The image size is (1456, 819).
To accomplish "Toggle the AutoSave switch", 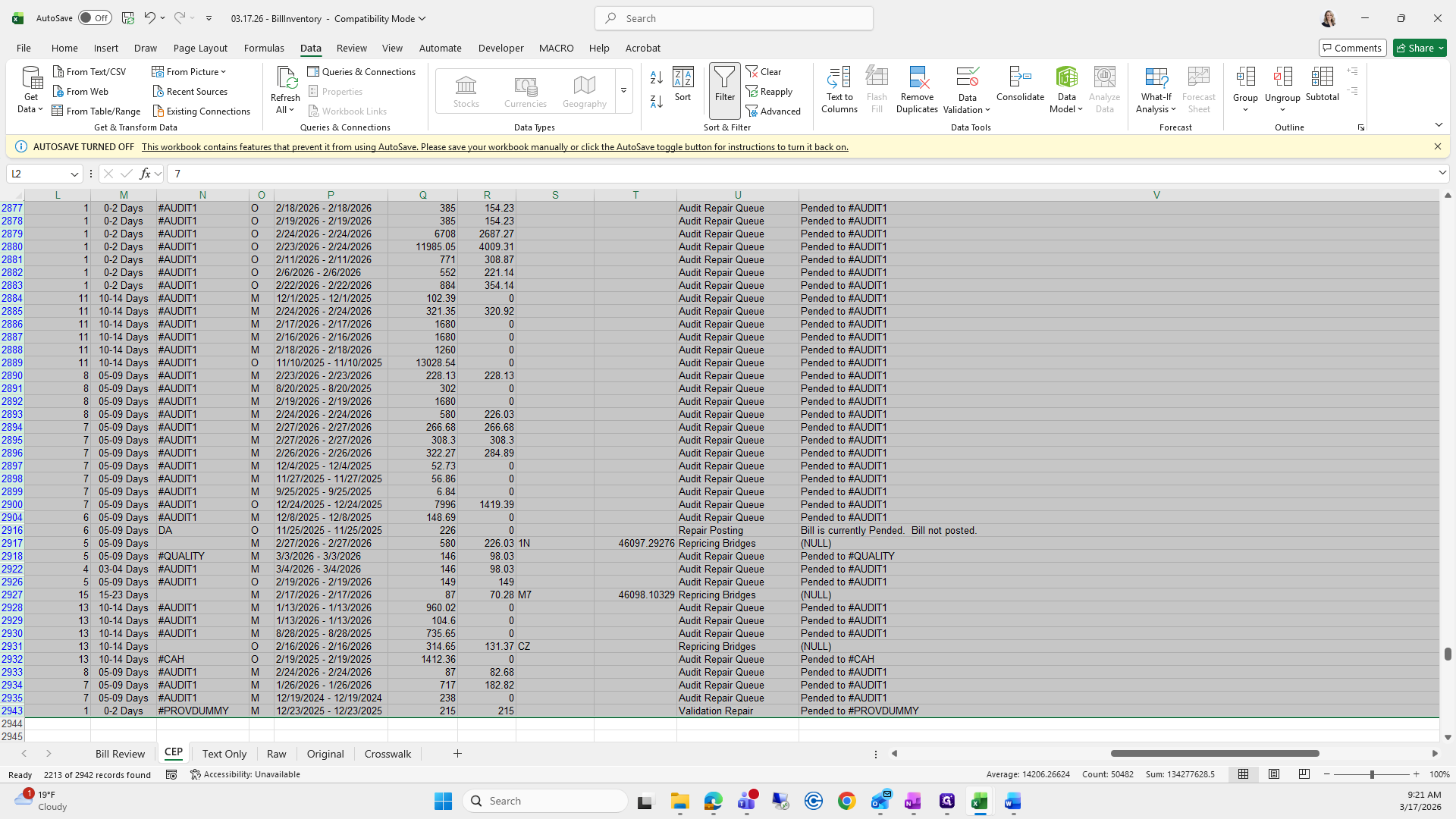I will 96,18.
